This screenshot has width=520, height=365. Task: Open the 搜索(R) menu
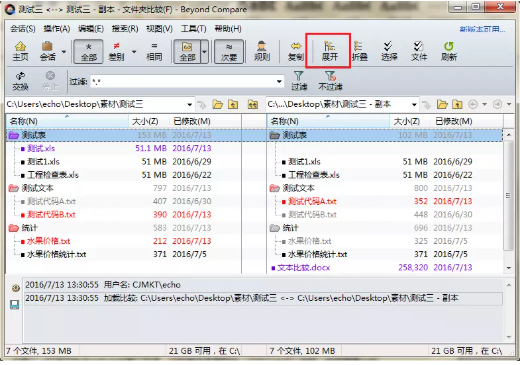125,29
